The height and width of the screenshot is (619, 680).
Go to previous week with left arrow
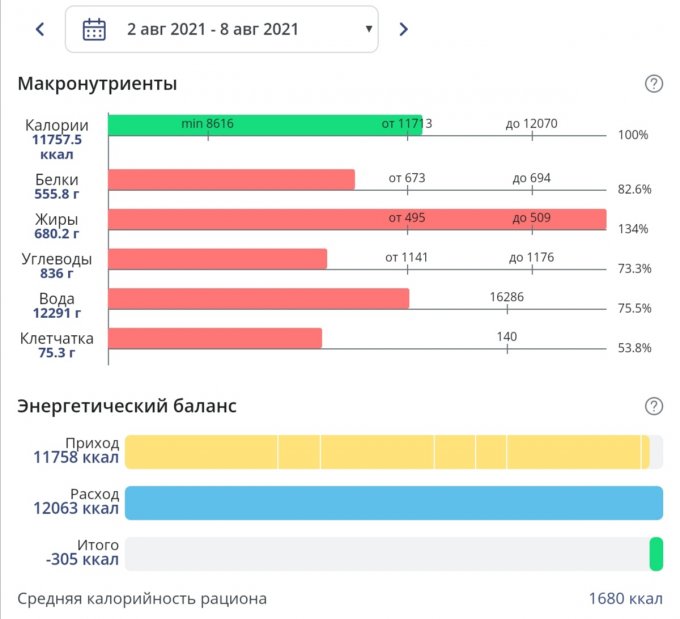pyautogui.click(x=40, y=29)
